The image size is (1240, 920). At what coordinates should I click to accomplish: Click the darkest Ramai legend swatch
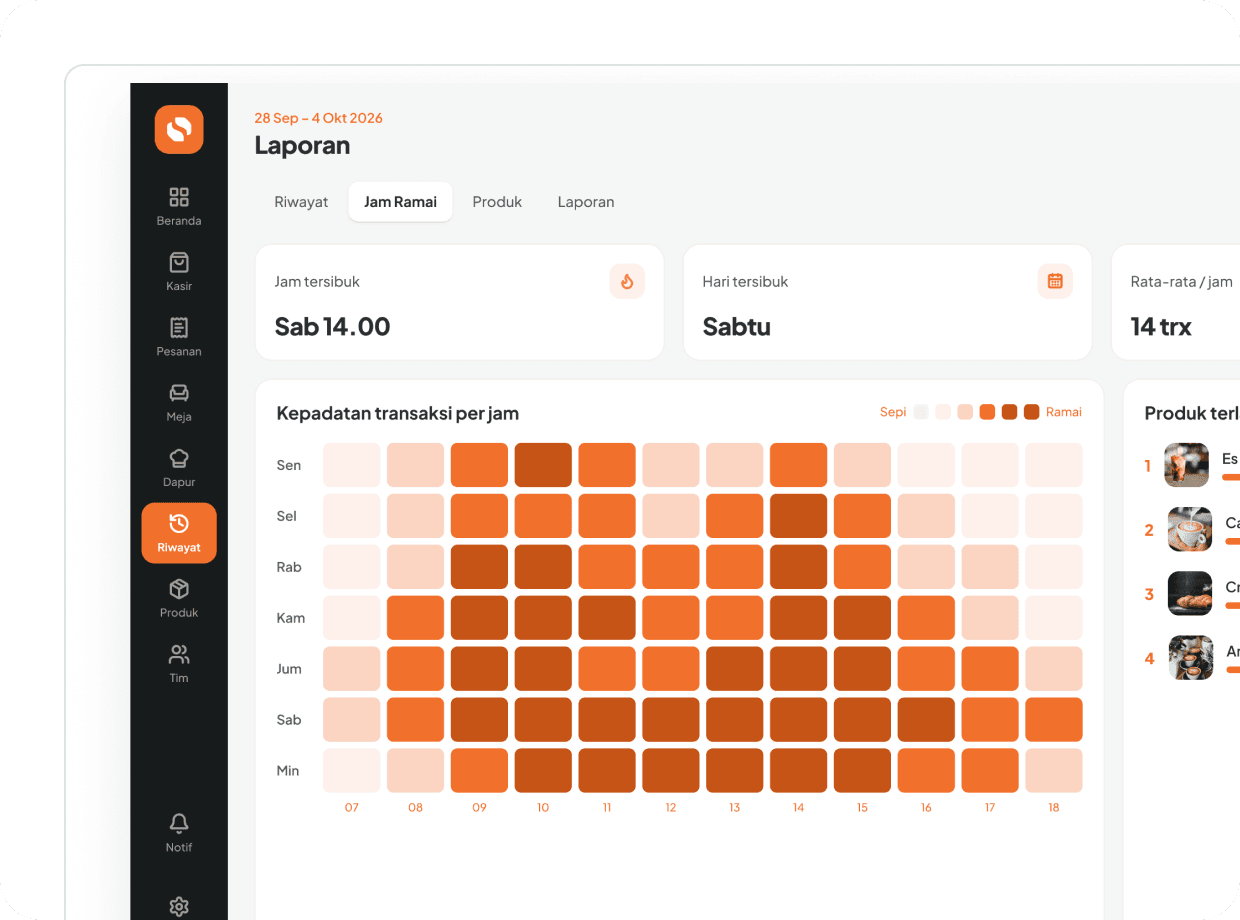coord(1031,412)
